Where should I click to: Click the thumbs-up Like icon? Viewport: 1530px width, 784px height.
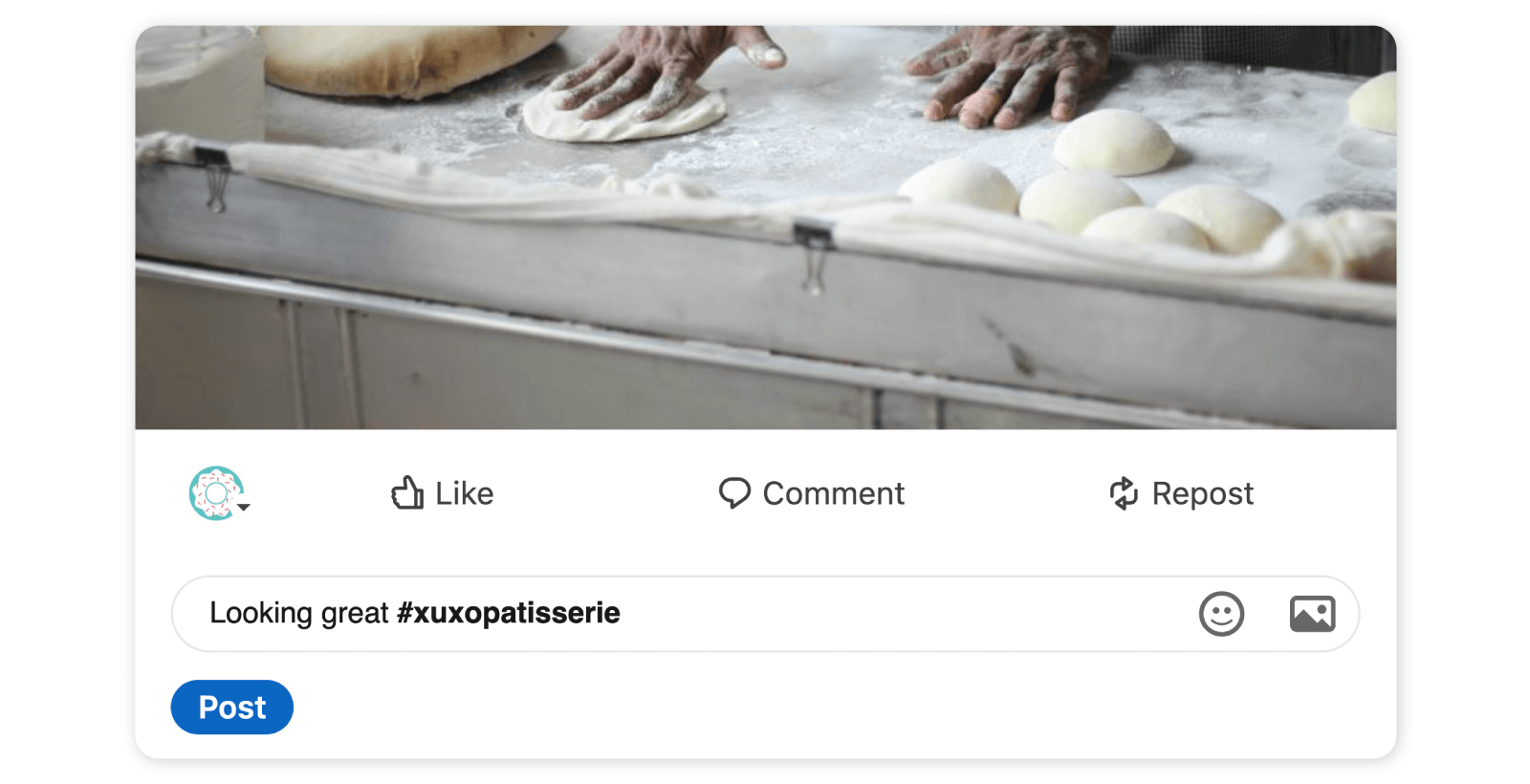pyautogui.click(x=407, y=493)
